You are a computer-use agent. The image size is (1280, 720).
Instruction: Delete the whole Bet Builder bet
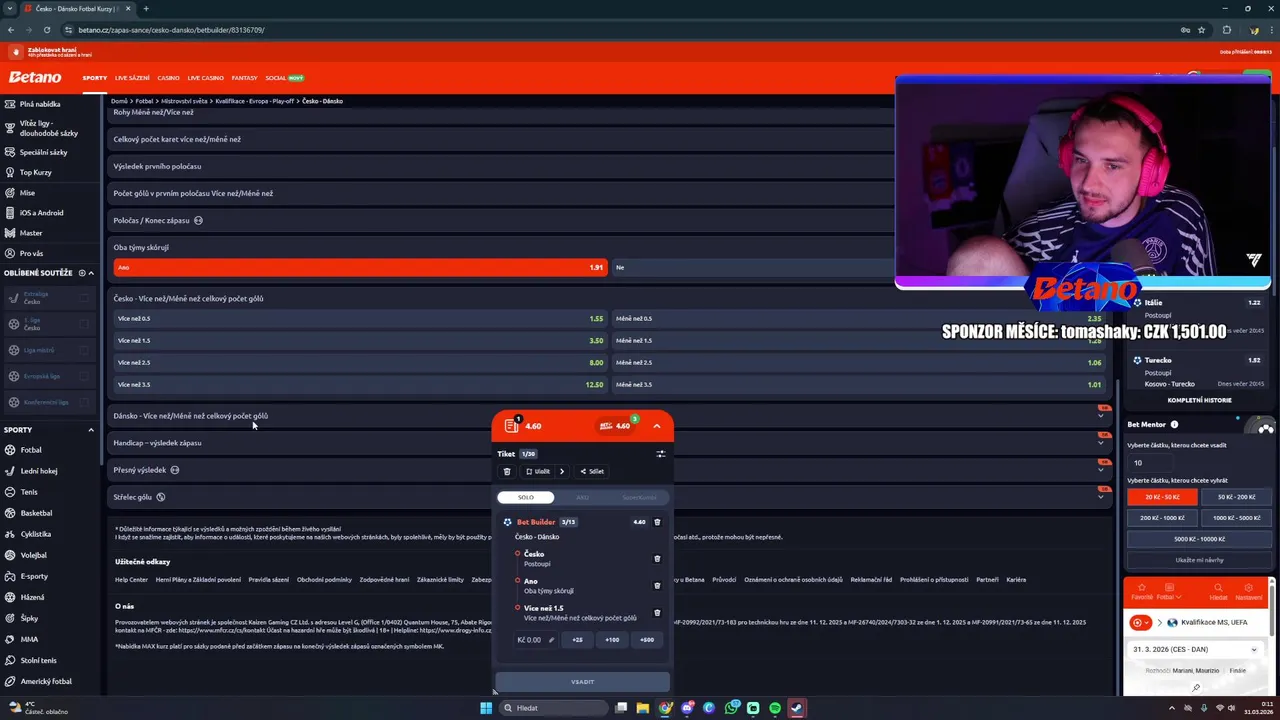click(x=657, y=522)
